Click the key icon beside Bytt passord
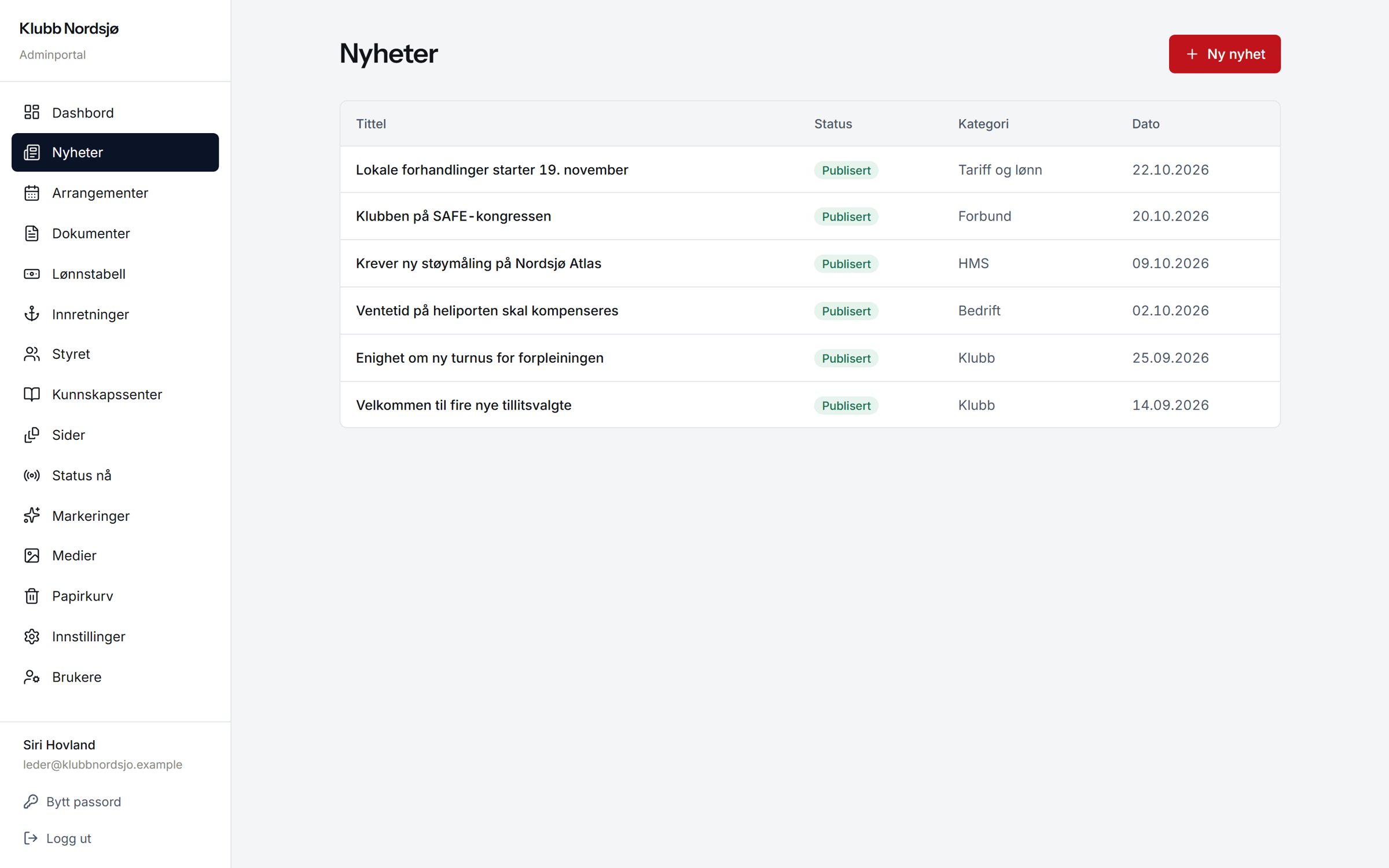Image resolution: width=1389 pixels, height=868 pixels. tap(31, 801)
